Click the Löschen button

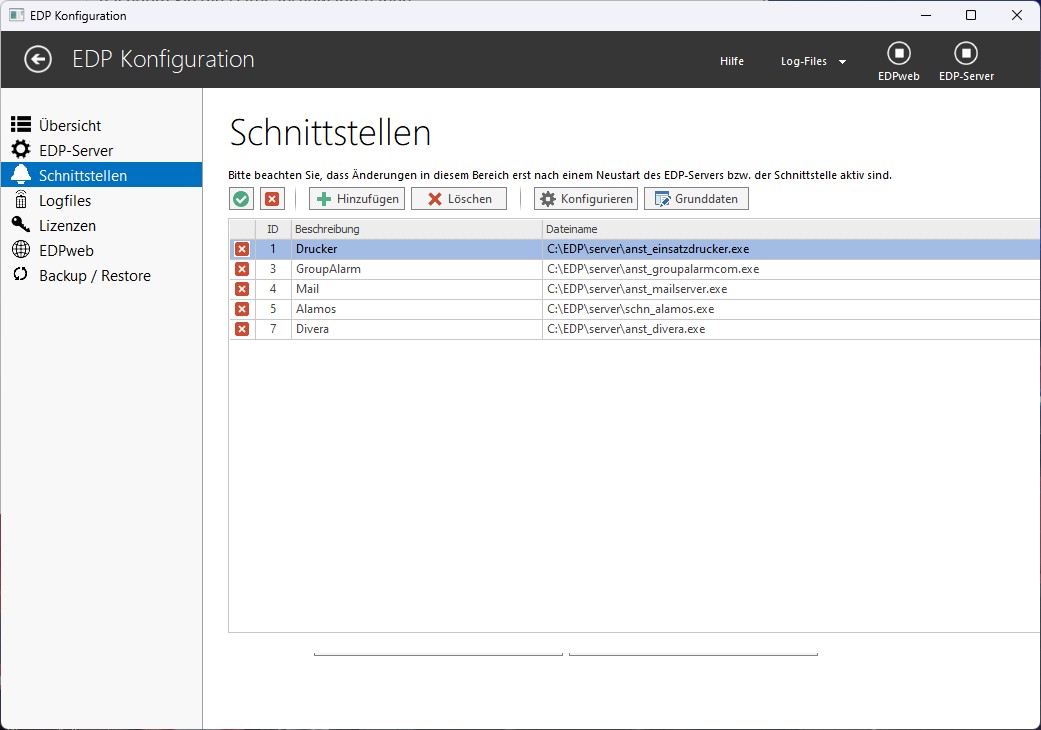point(459,198)
